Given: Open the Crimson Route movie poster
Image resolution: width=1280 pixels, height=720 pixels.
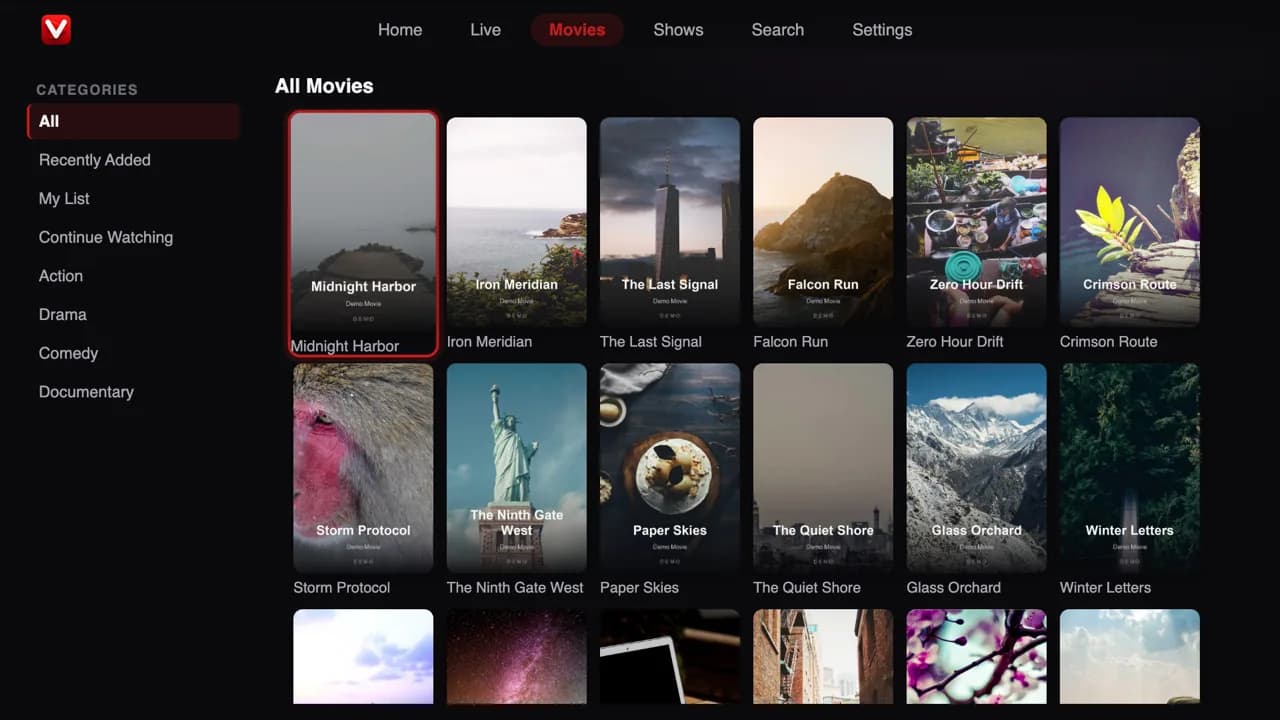Looking at the screenshot, I should 1130,222.
